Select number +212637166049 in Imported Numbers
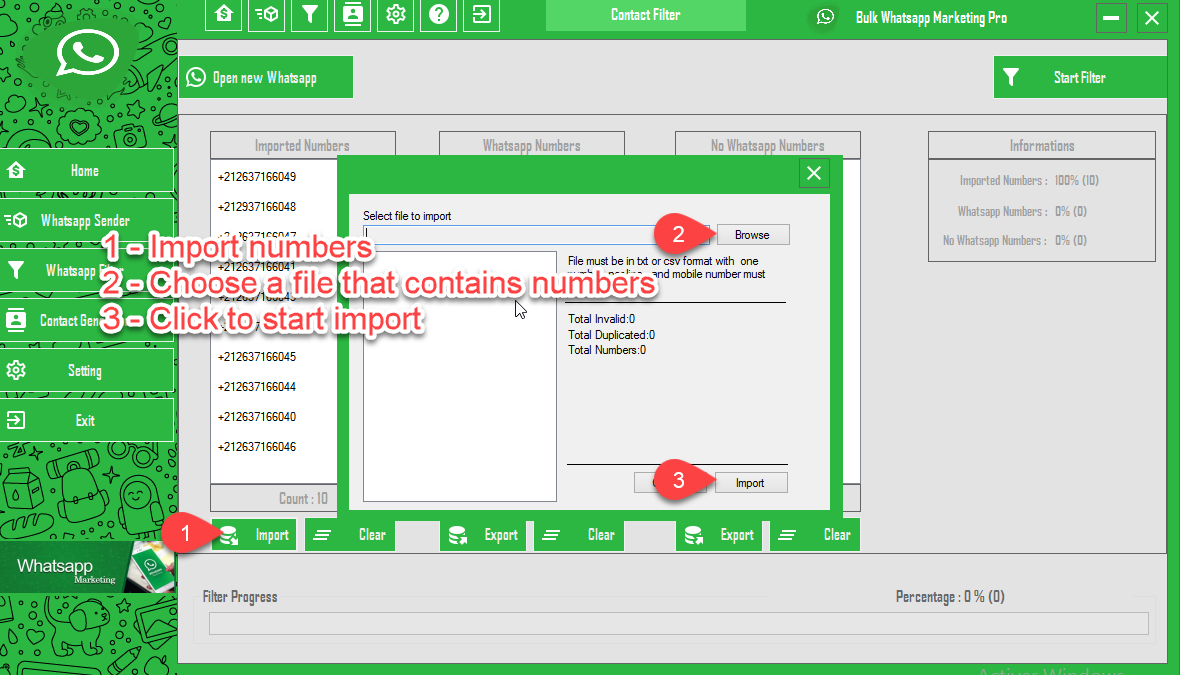The width and height of the screenshot is (1180, 675). pyautogui.click(x=257, y=177)
